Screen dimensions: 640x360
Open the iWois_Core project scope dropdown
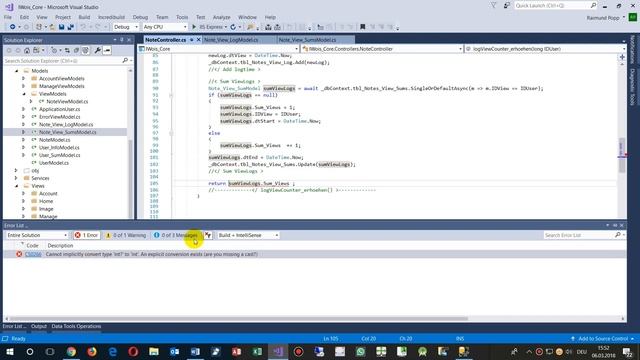[x=218, y=49]
